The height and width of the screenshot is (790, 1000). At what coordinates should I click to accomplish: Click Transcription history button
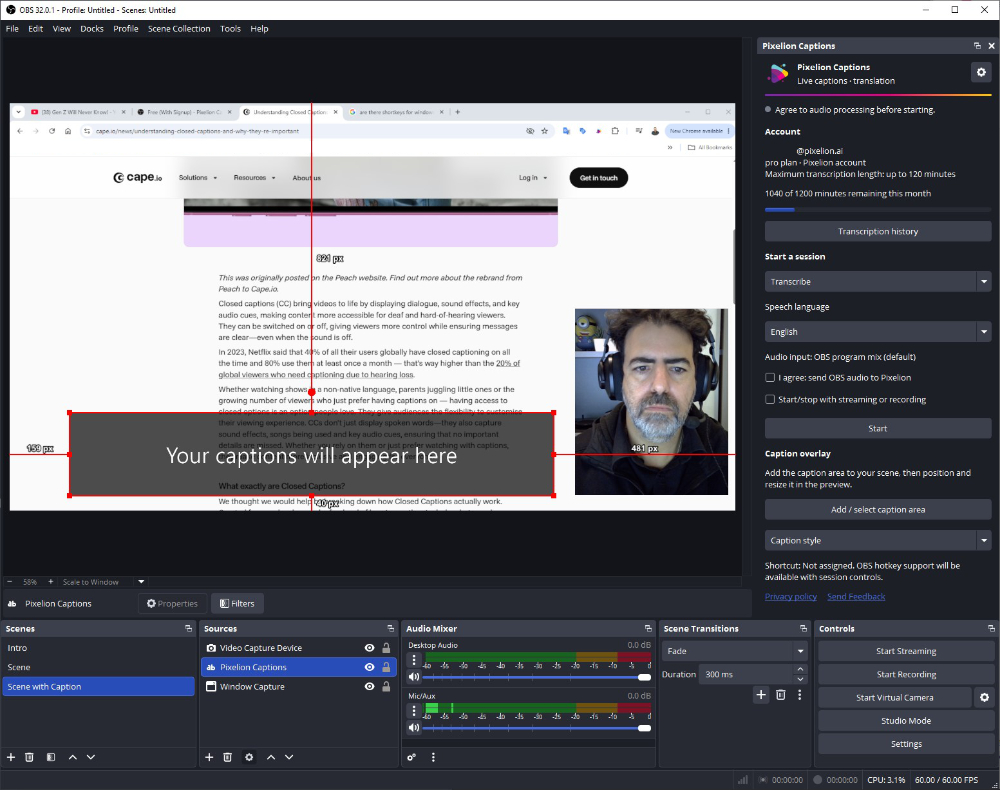(x=878, y=231)
